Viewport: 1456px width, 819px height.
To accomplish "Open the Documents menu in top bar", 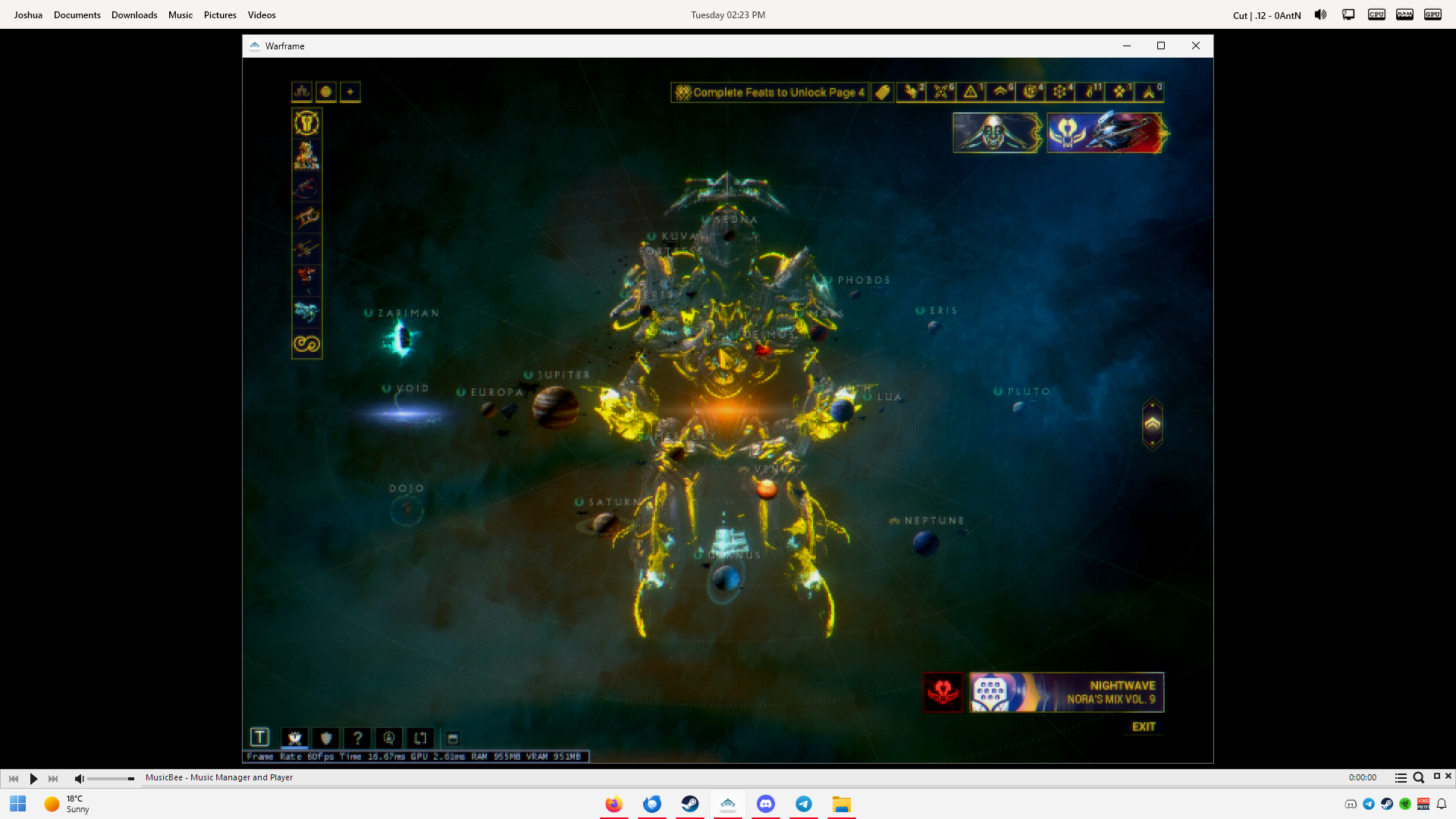I will coord(77,14).
